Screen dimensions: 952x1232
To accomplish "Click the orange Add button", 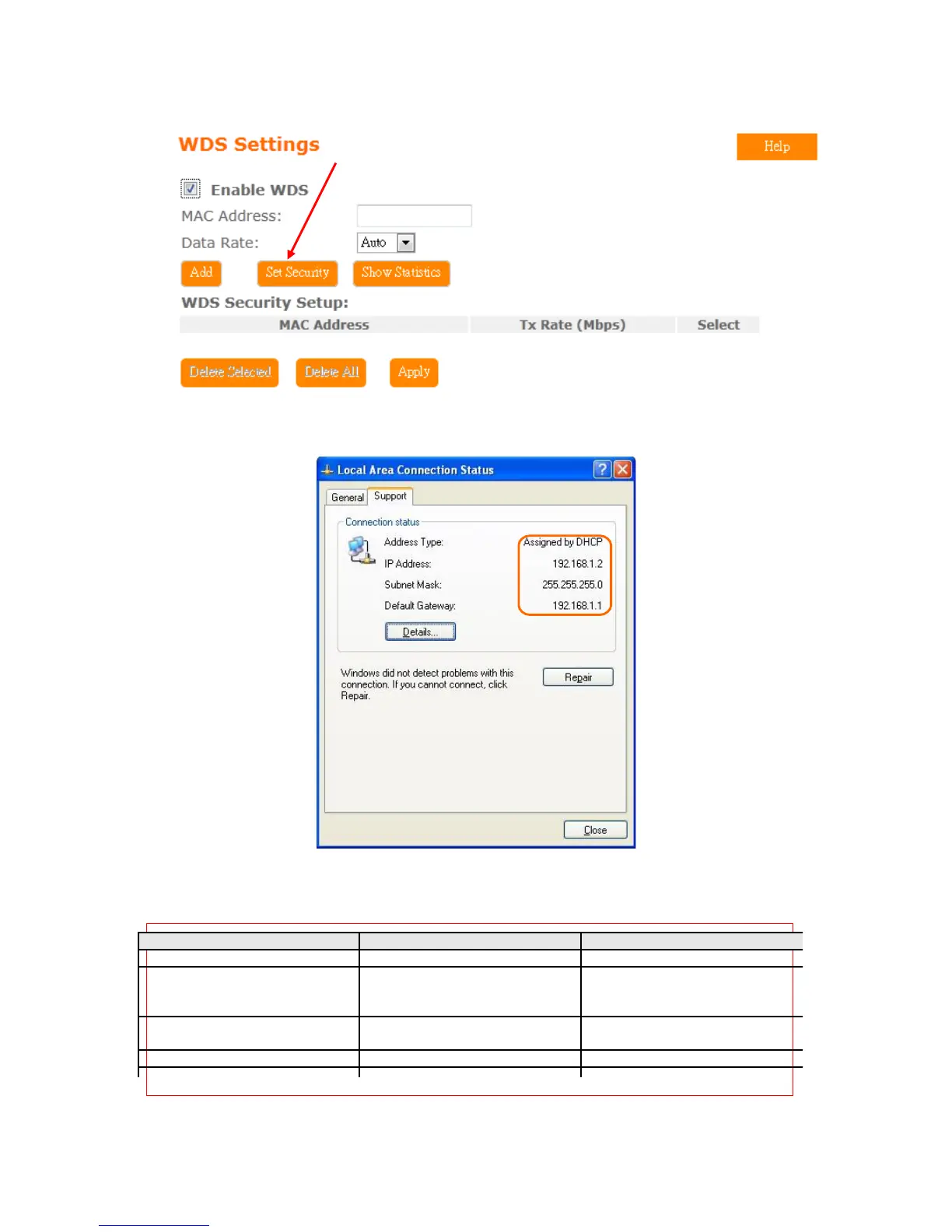I will [201, 273].
